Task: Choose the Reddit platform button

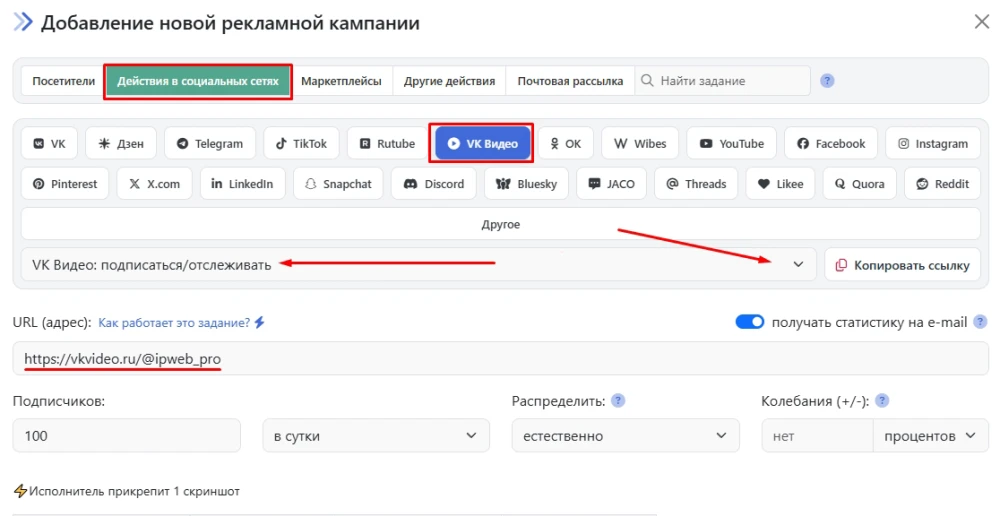Action: 937,184
